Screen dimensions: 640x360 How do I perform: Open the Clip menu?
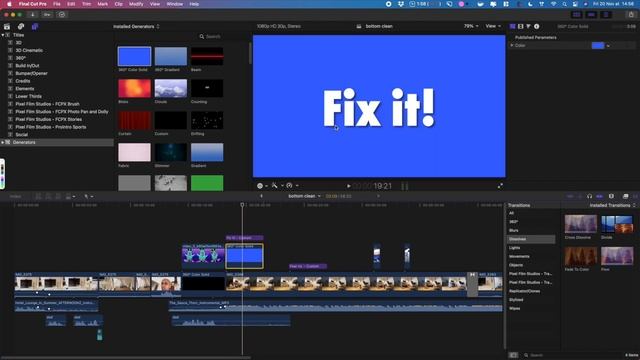tap(118, 4)
